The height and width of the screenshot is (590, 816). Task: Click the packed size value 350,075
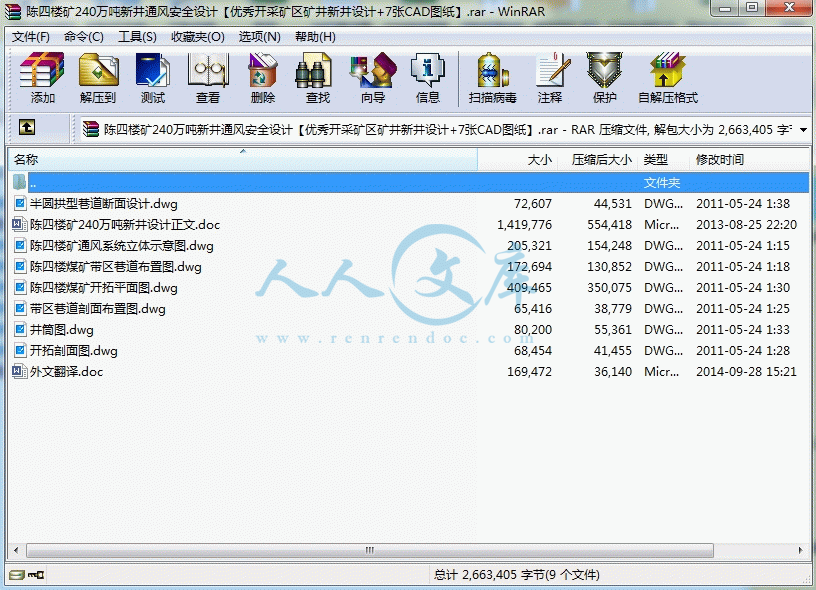pos(609,287)
